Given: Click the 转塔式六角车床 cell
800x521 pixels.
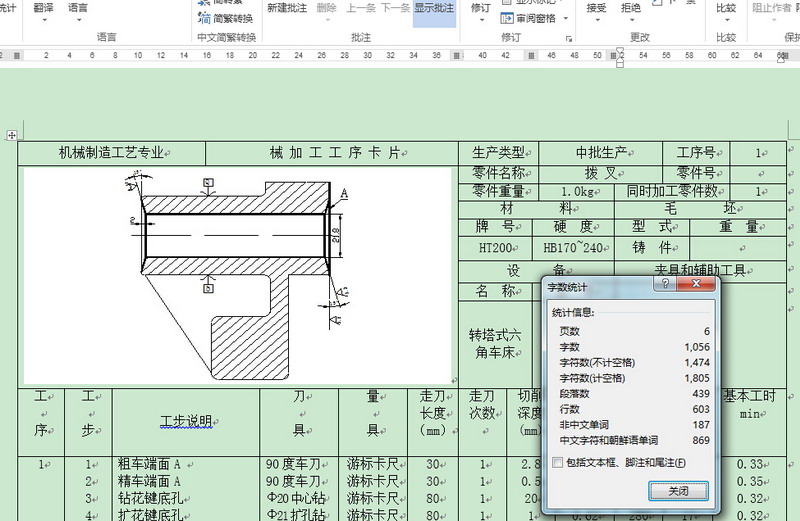Looking at the screenshot, I should click(x=495, y=343).
